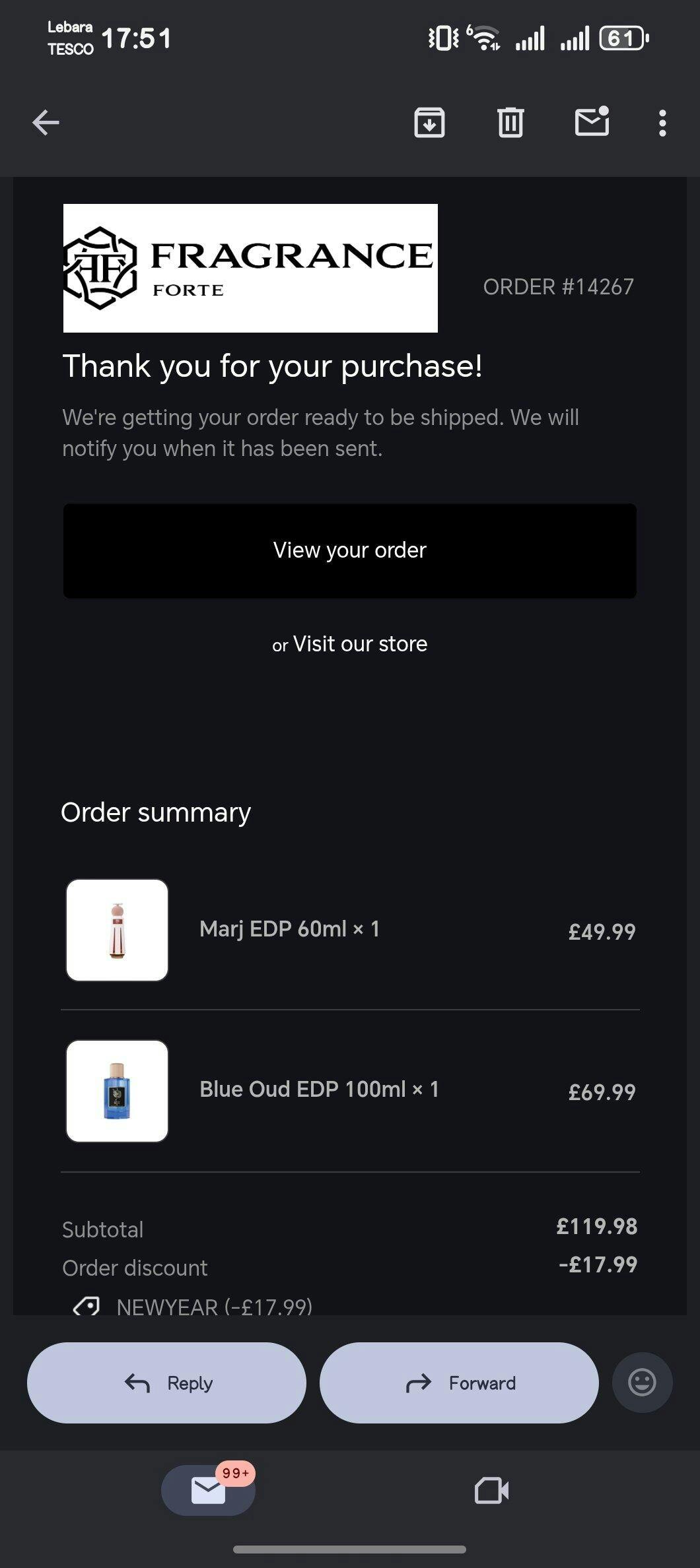Tap the order number #14267 text
Screen dimensions: 700x1568
click(x=558, y=287)
